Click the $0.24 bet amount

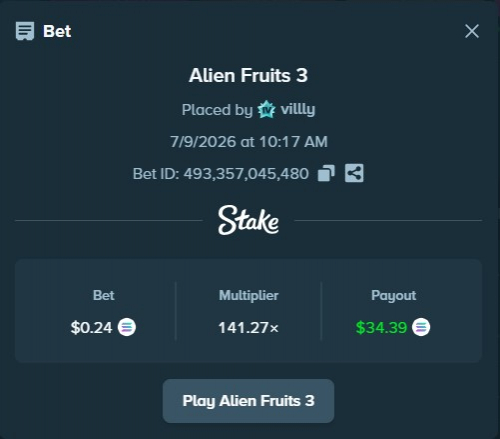pos(91,327)
